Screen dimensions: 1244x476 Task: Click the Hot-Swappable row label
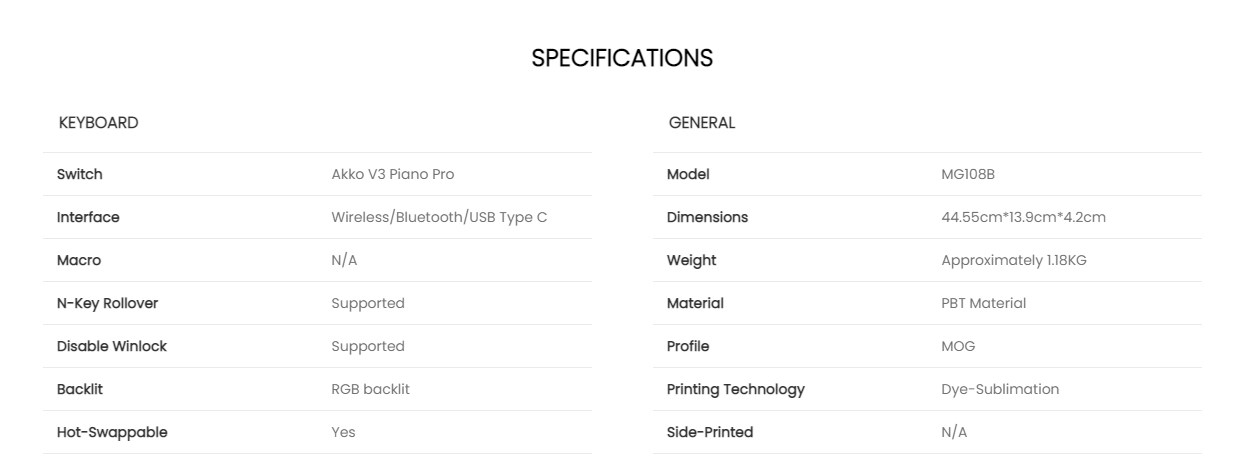112,432
